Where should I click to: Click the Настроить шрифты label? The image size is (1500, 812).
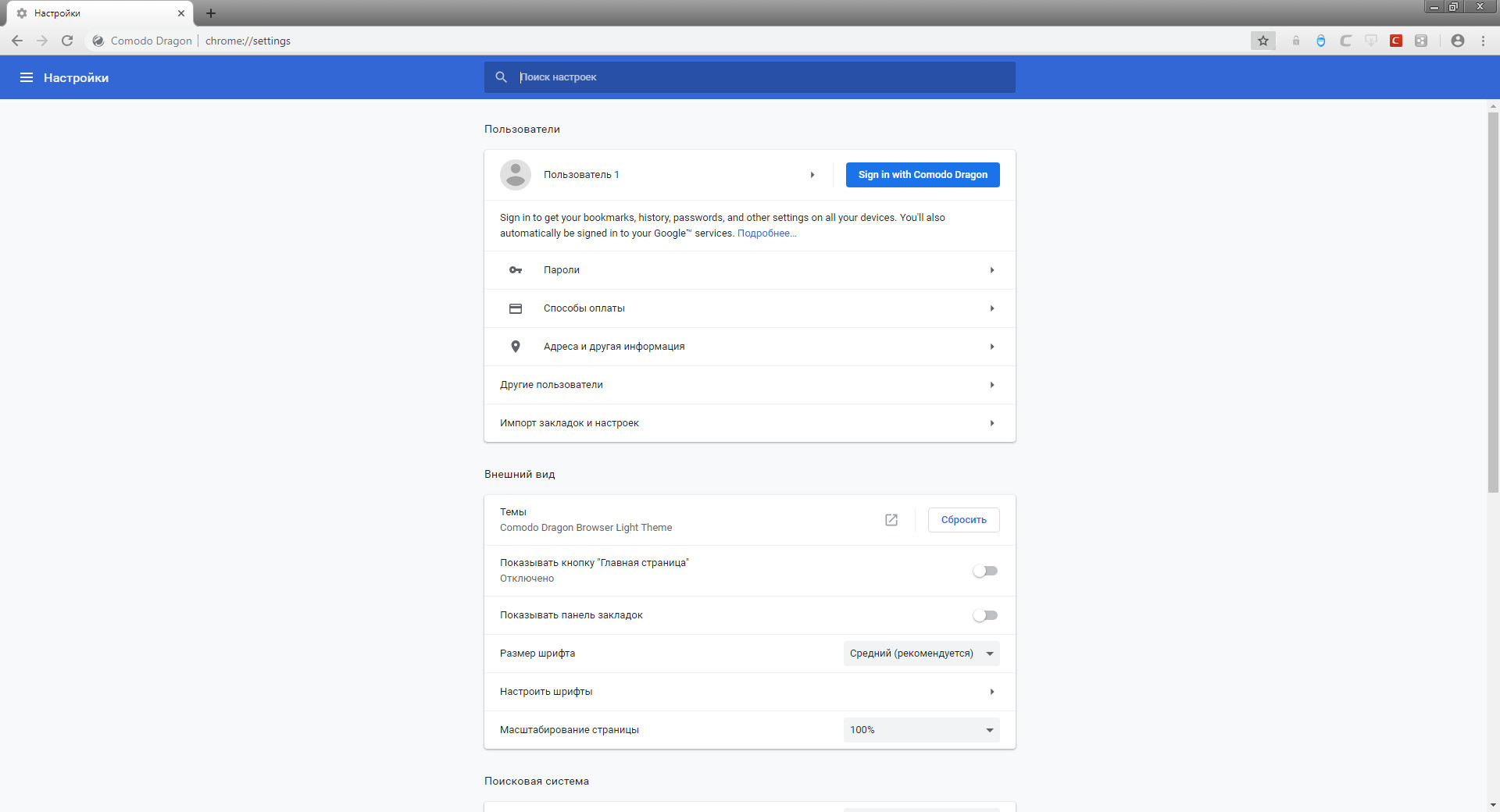[x=546, y=692]
